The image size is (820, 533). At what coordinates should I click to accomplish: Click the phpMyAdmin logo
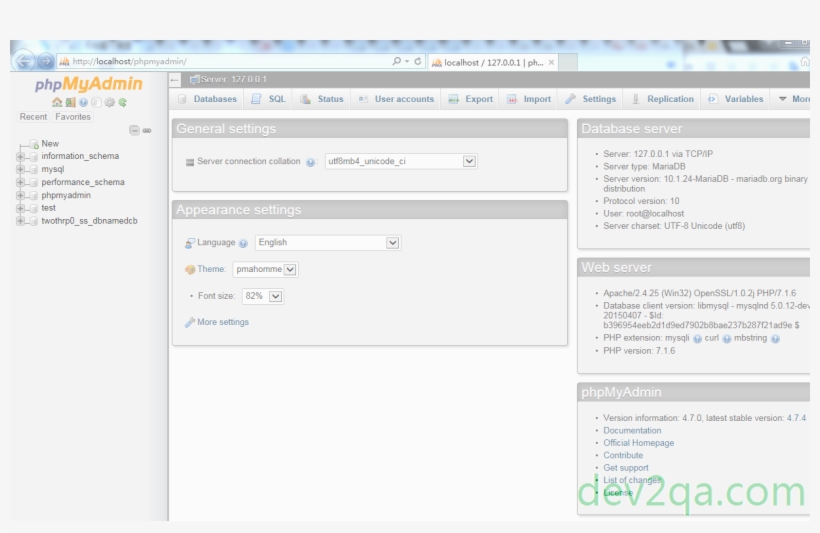coord(88,84)
